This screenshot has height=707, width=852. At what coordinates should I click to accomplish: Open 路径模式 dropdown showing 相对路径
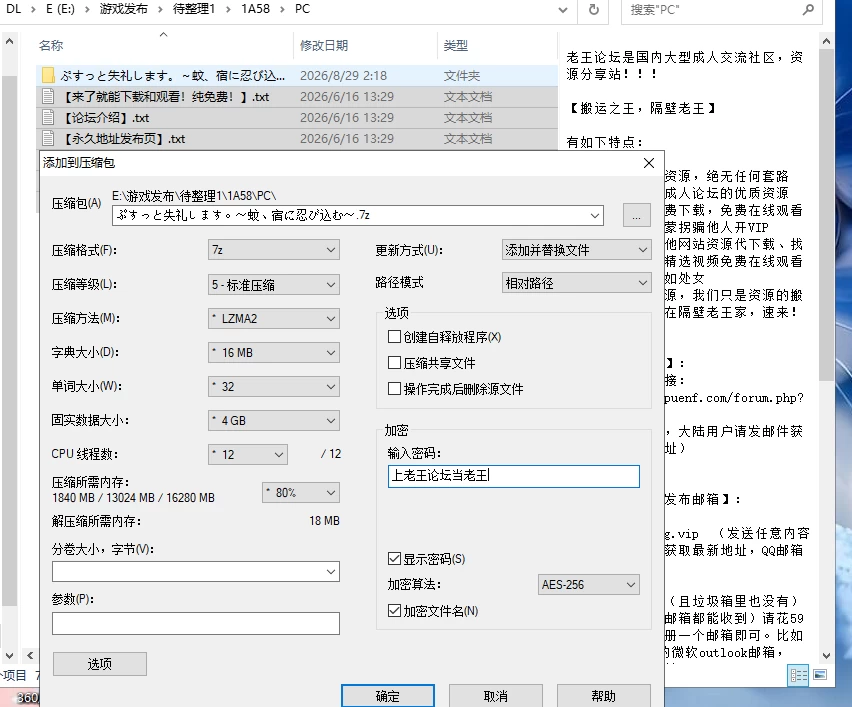pos(577,283)
